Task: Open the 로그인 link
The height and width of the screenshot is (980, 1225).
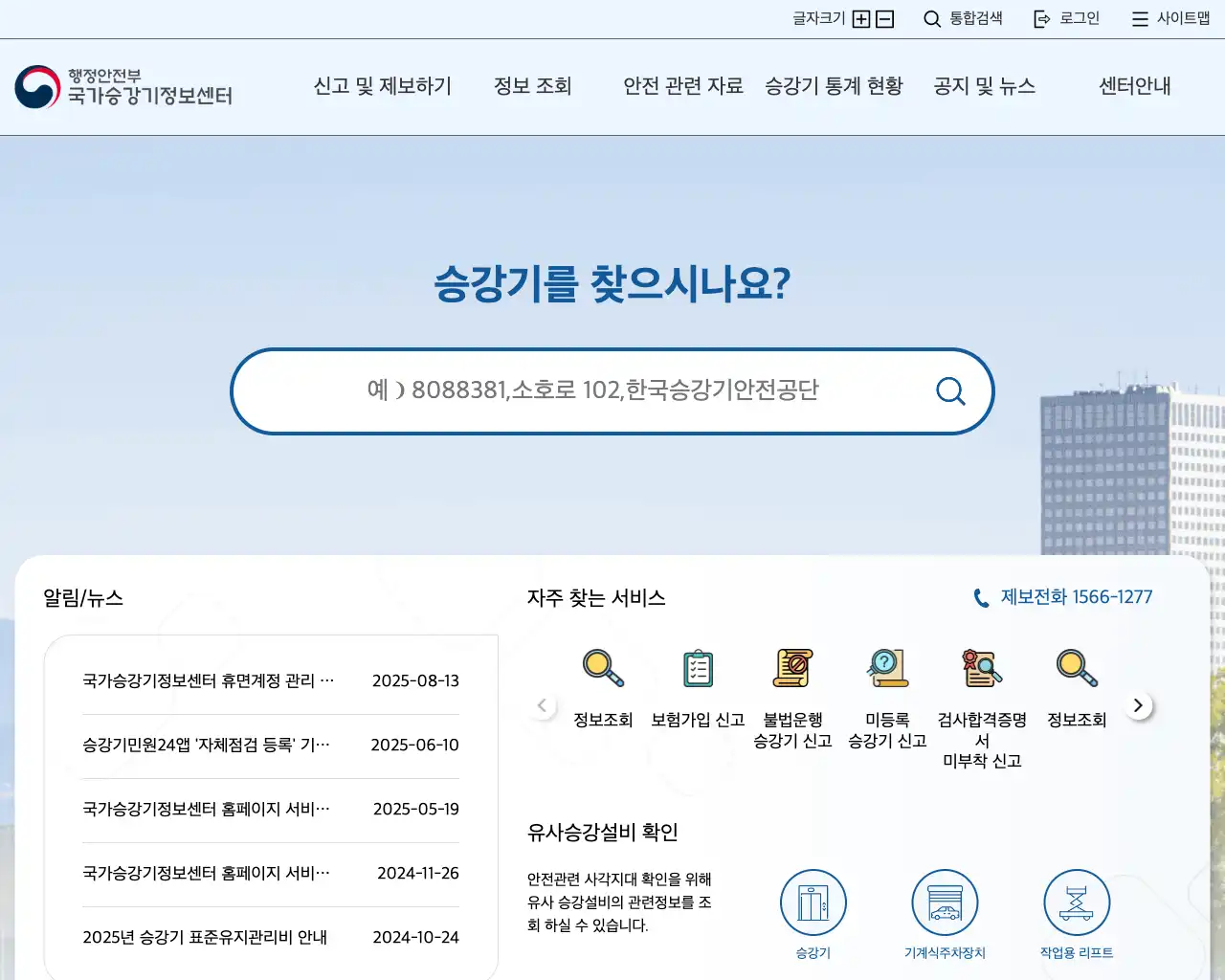Action: (1067, 18)
